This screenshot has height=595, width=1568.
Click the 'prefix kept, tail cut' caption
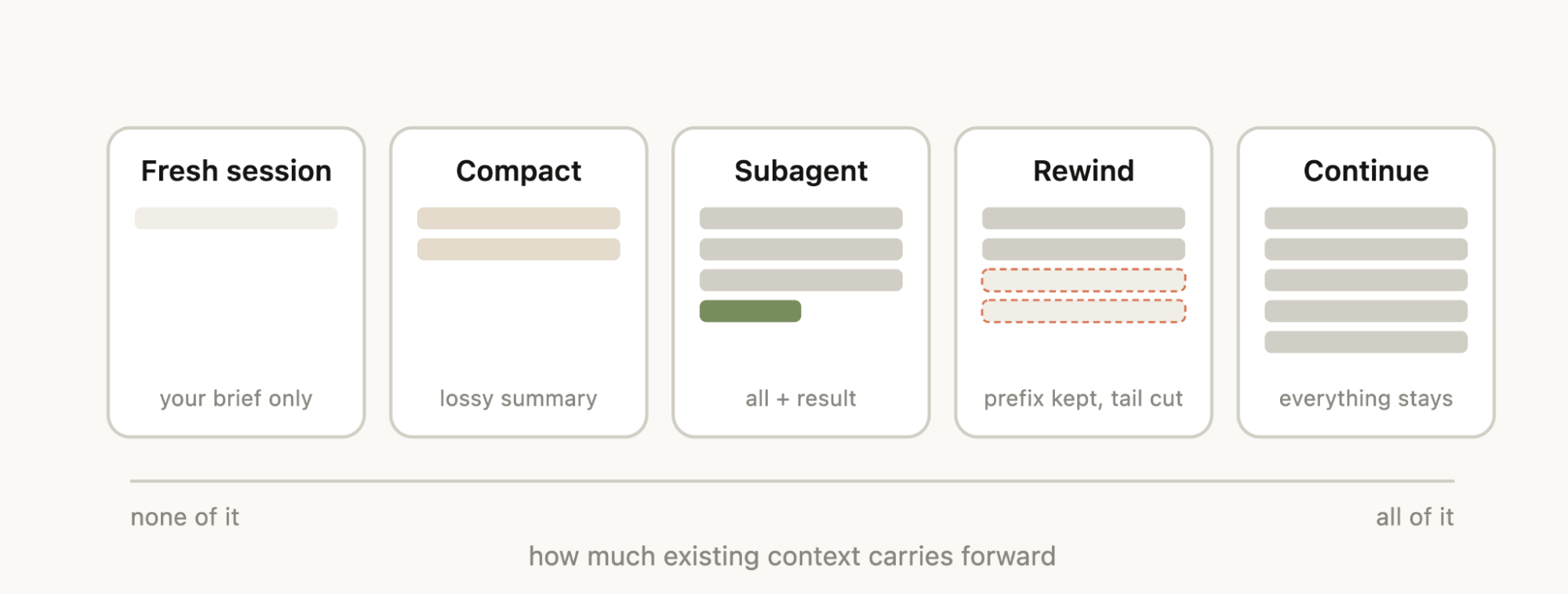1083,399
